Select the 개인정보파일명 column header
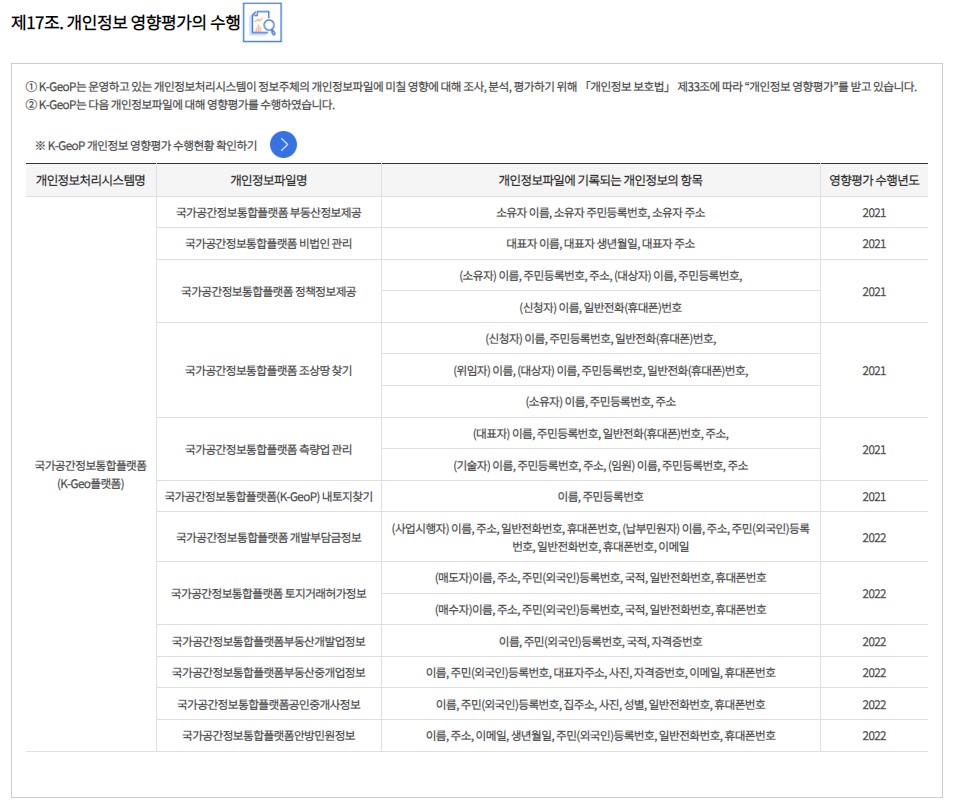 click(x=268, y=180)
